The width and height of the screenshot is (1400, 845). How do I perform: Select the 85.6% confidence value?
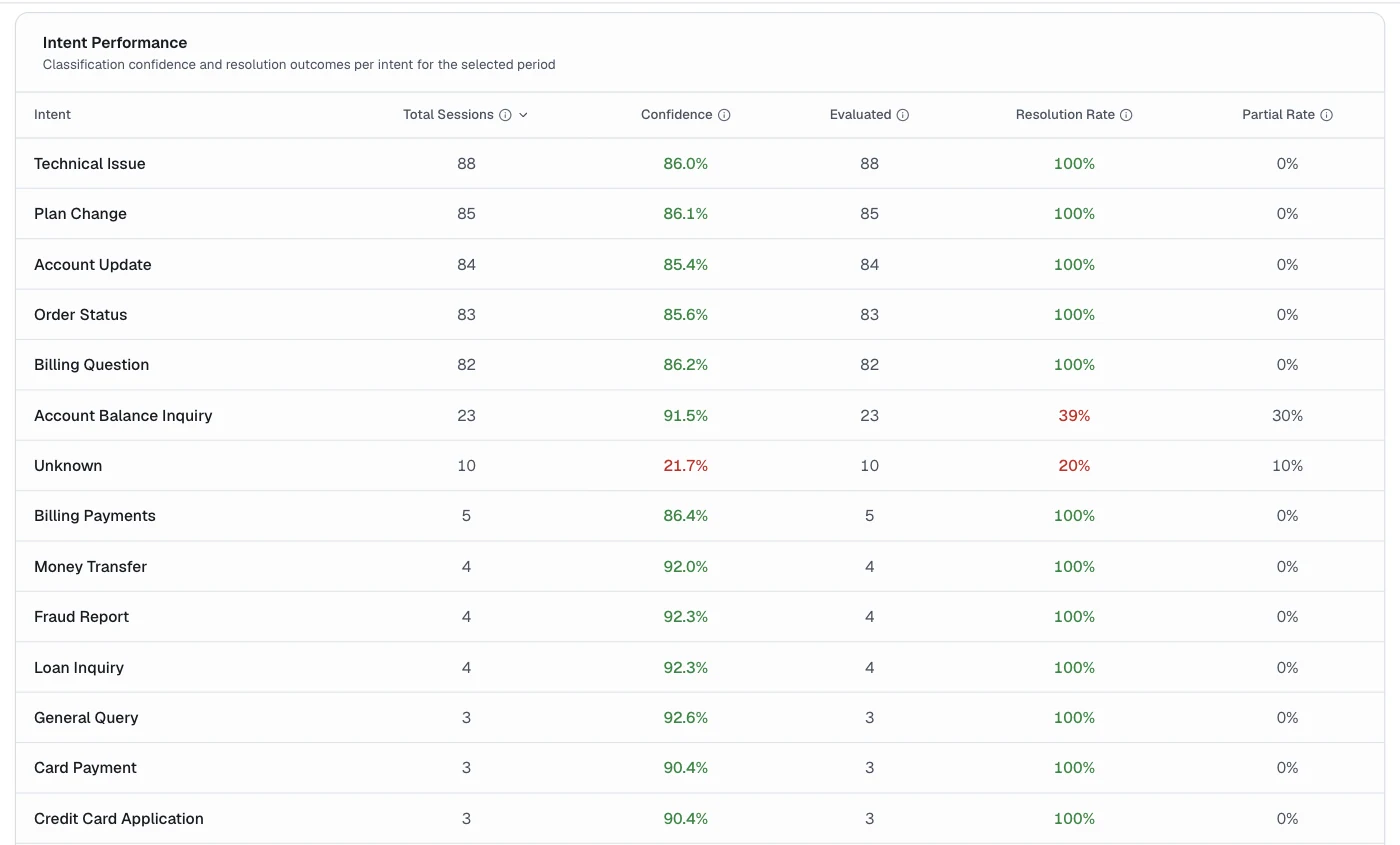coord(686,315)
